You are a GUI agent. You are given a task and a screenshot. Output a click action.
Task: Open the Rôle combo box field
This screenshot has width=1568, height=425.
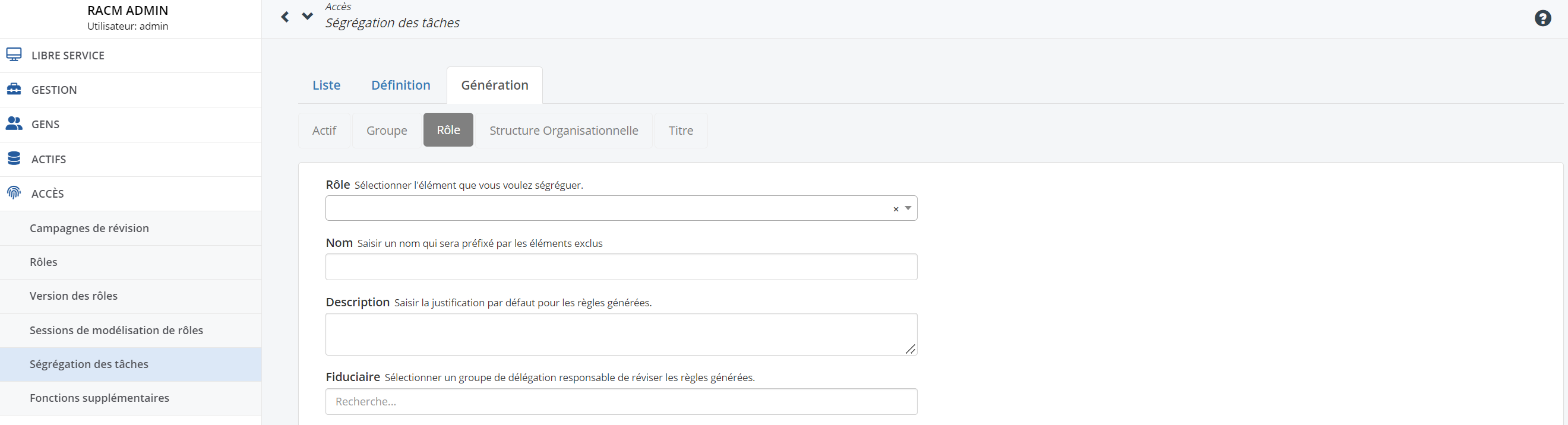(621, 208)
